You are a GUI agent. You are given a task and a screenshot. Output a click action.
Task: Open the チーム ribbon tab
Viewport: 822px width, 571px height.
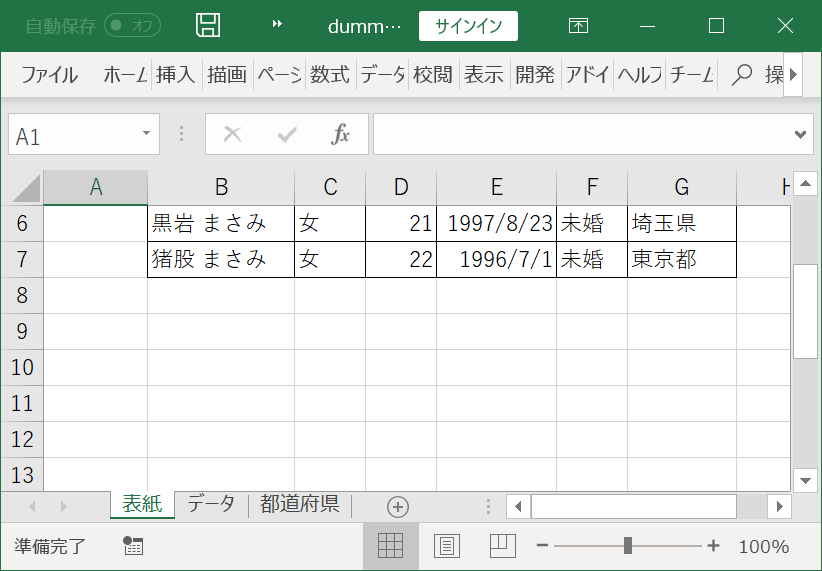click(691, 75)
